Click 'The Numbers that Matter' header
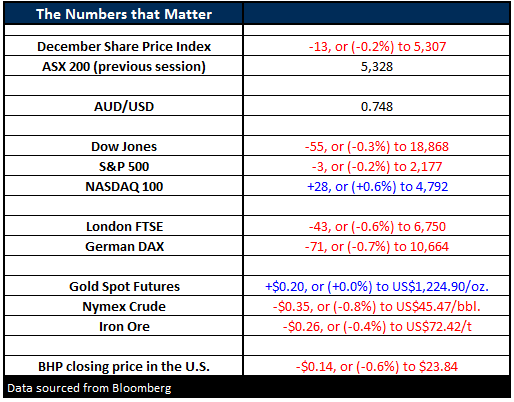The image size is (514, 402). (124, 14)
